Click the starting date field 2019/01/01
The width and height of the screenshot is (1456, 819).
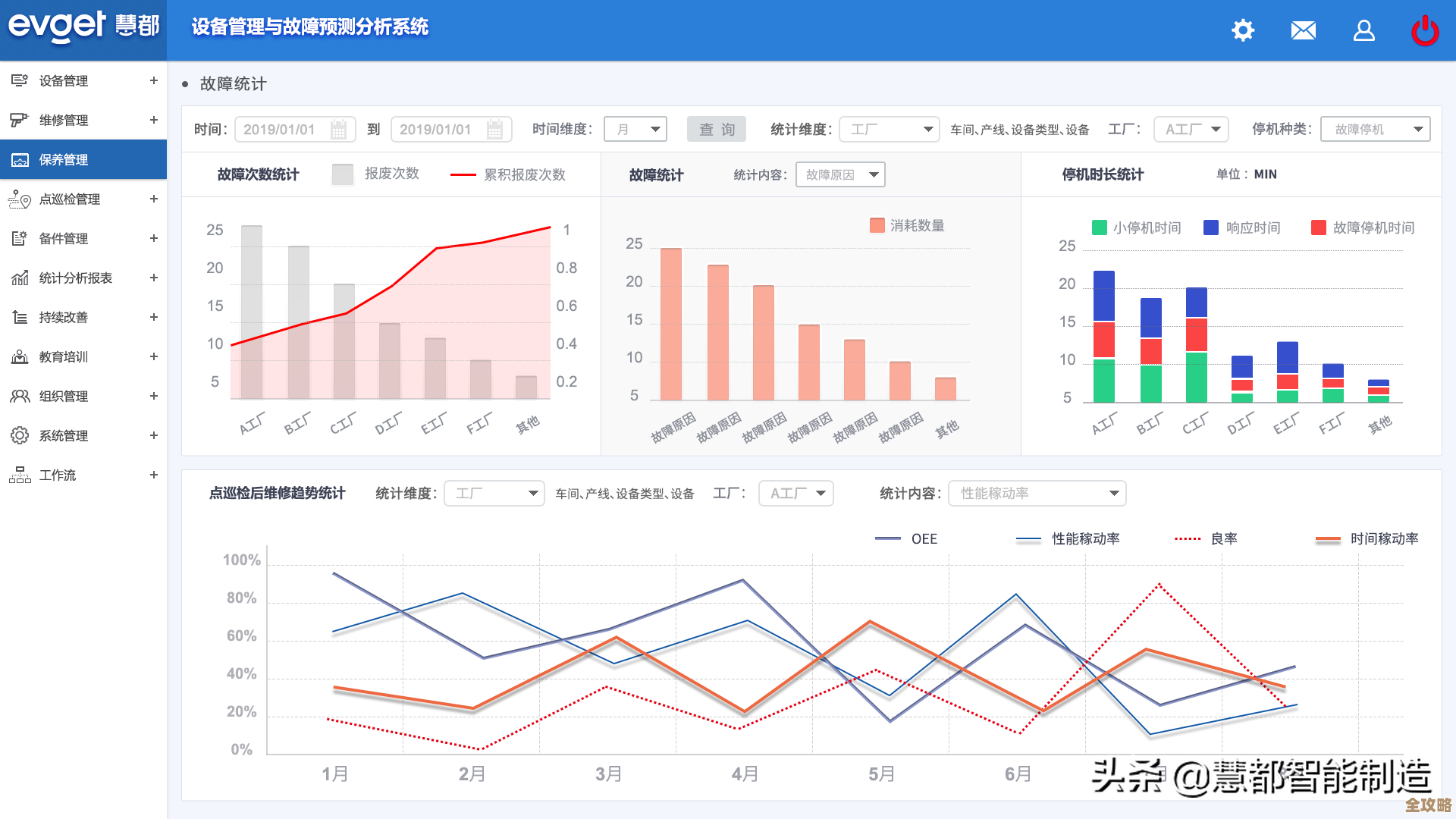(294, 128)
